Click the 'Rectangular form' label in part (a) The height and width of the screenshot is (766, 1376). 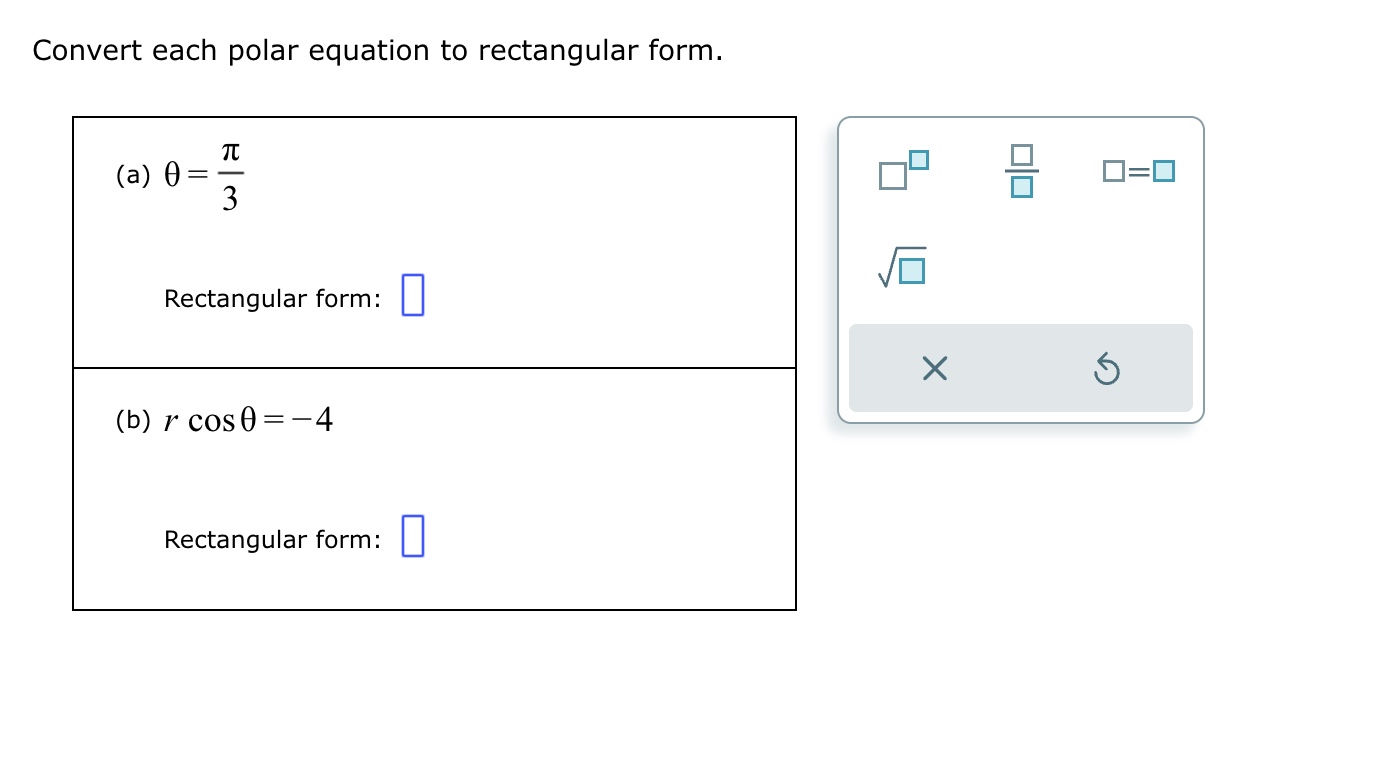coord(272,298)
